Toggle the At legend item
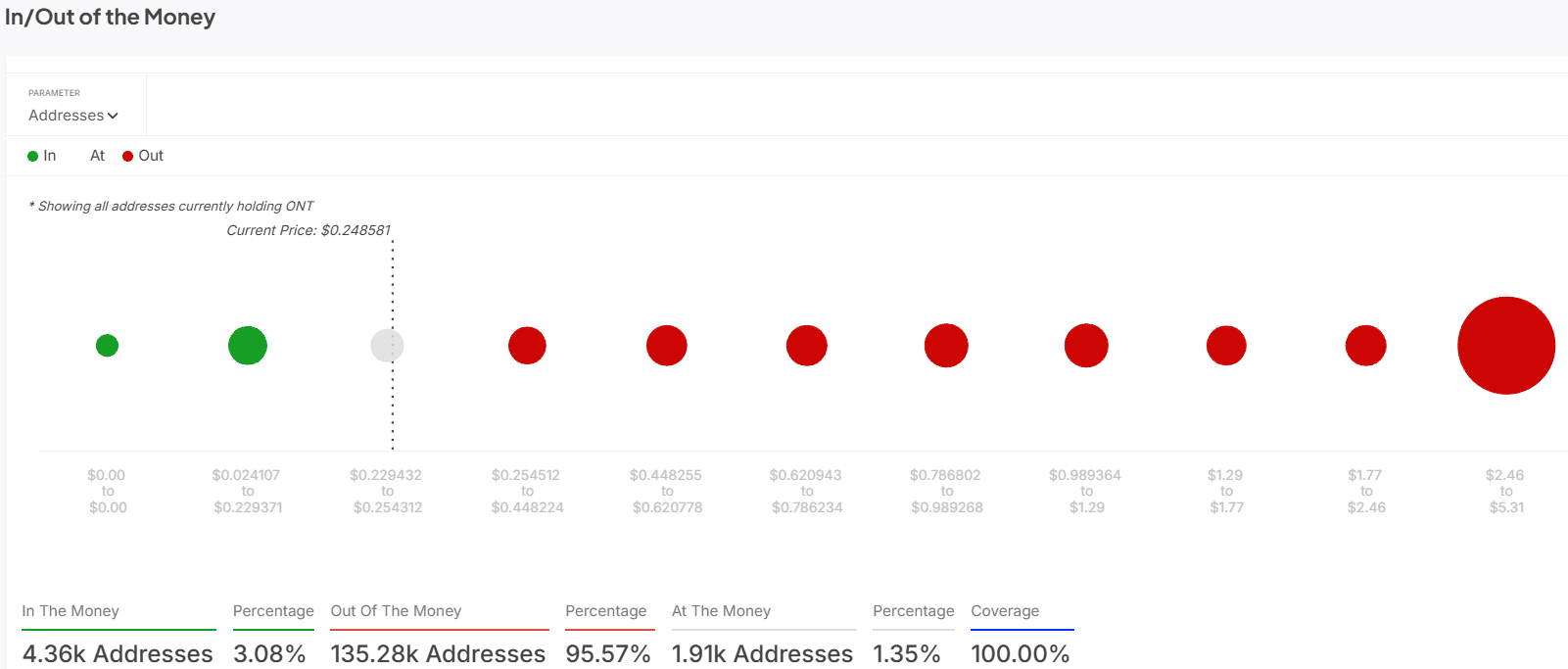This screenshot has height=669, width=1568. (x=97, y=156)
